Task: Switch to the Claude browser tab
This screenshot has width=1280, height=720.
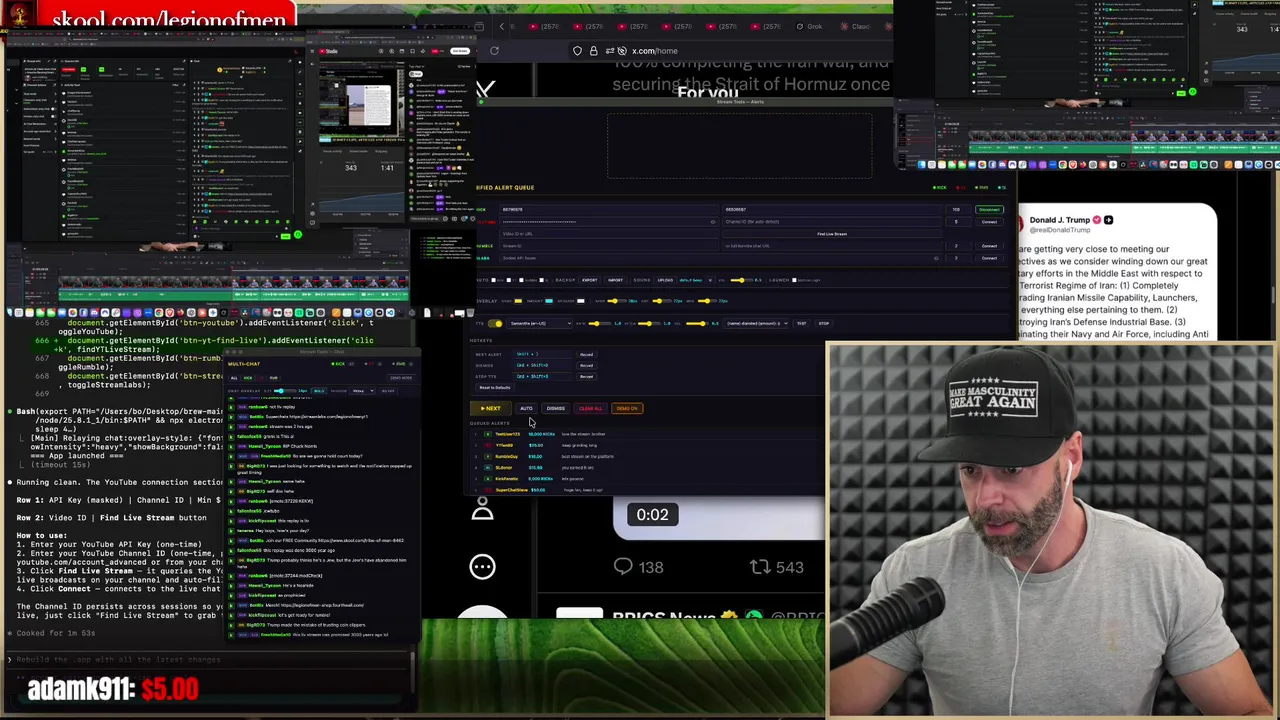Action: pyautogui.click(x=855, y=26)
